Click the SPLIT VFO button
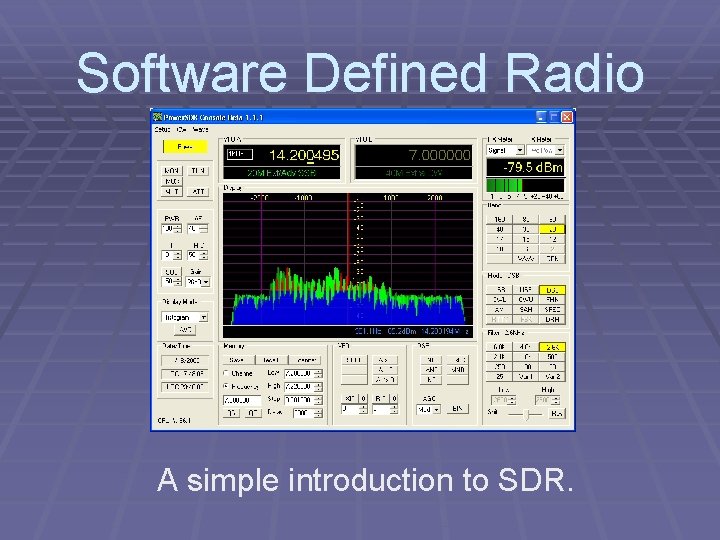 [354, 360]
